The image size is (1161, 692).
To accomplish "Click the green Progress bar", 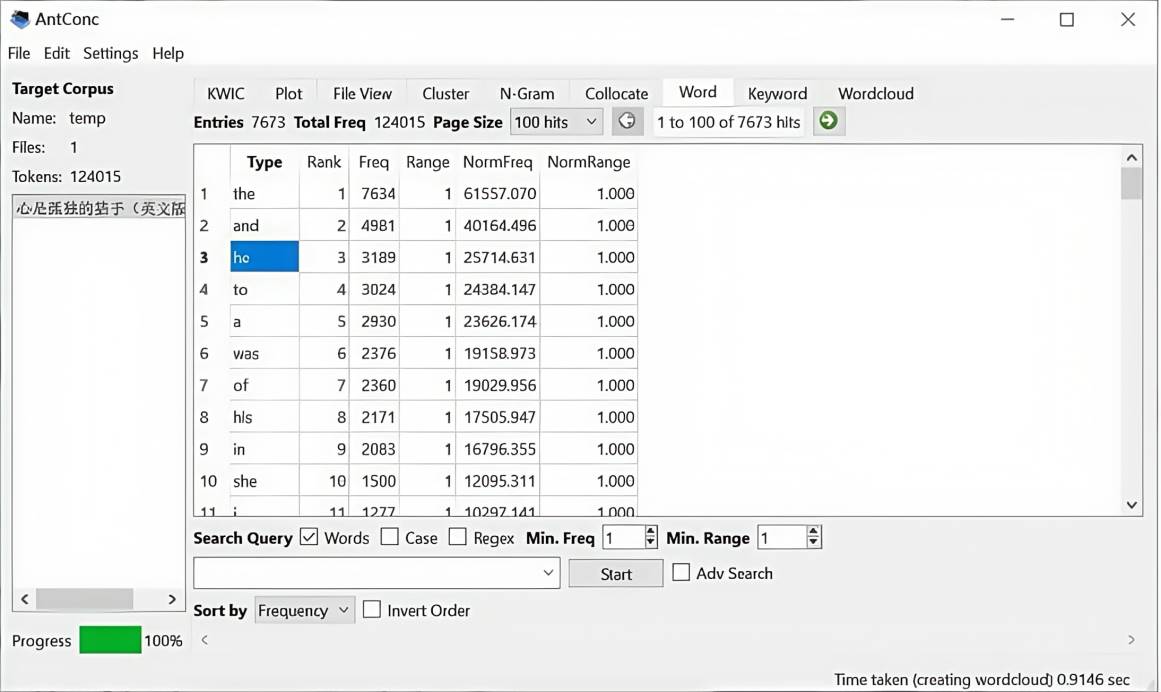I will coord(110,640).
